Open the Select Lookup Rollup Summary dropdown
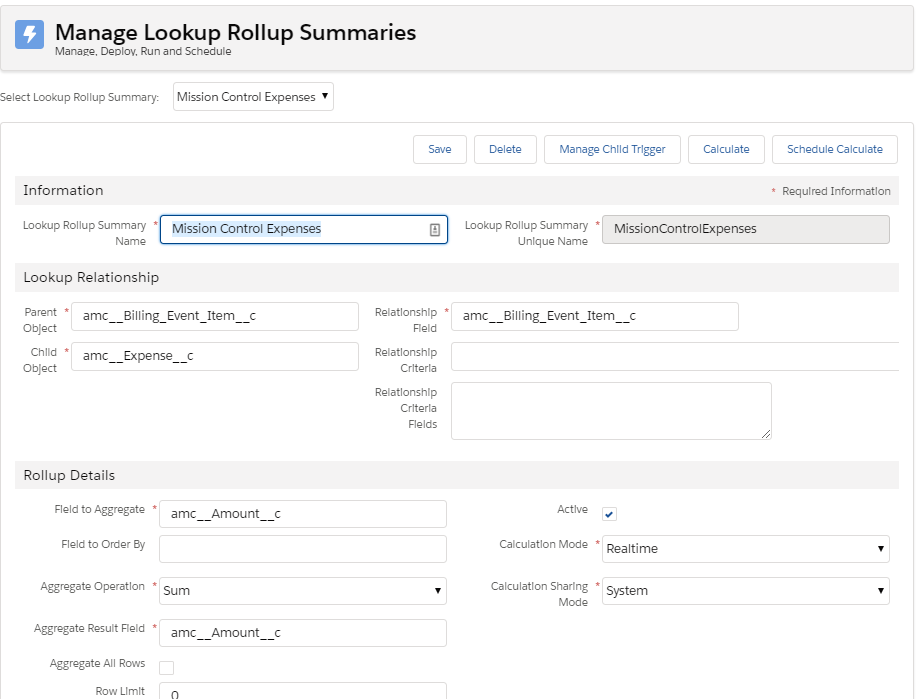The width and height of the screenshot is (919, 699). pos(253,97)
